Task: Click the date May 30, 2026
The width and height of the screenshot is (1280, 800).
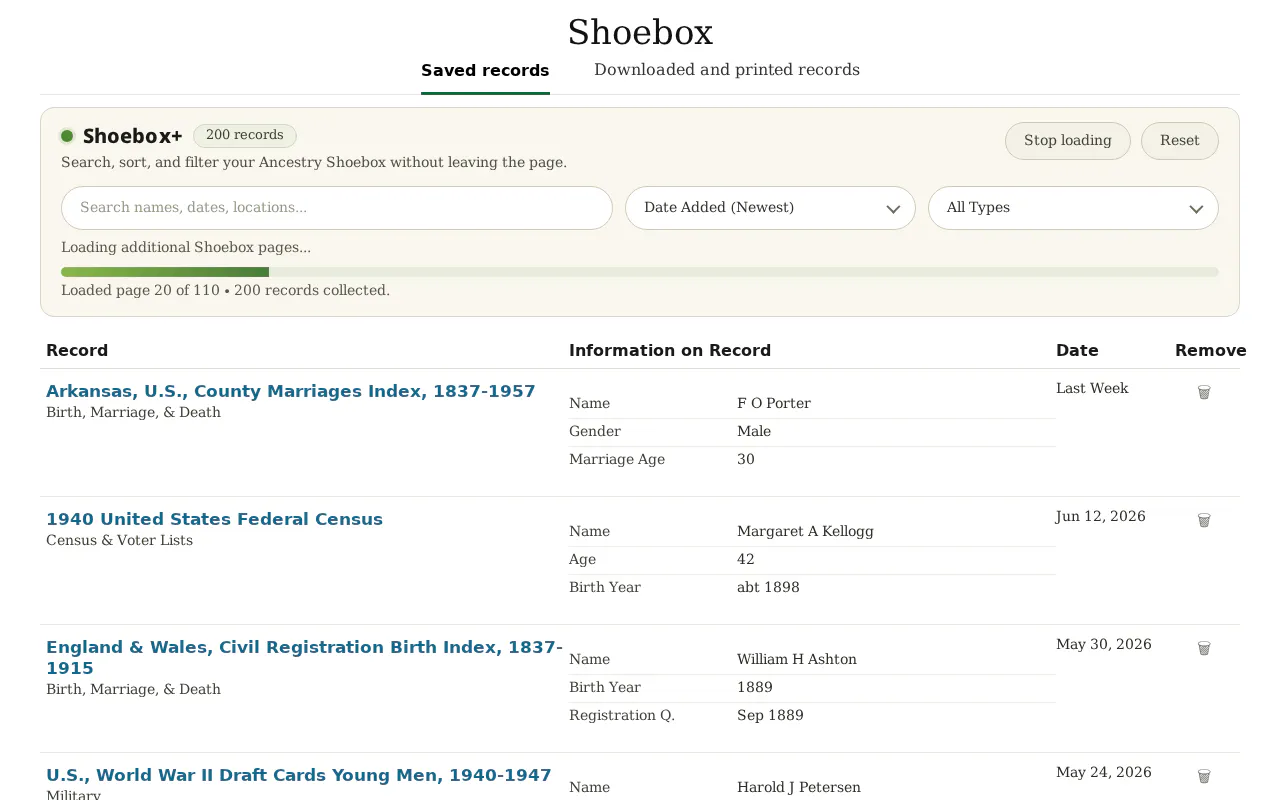Action: (1104, 644)
